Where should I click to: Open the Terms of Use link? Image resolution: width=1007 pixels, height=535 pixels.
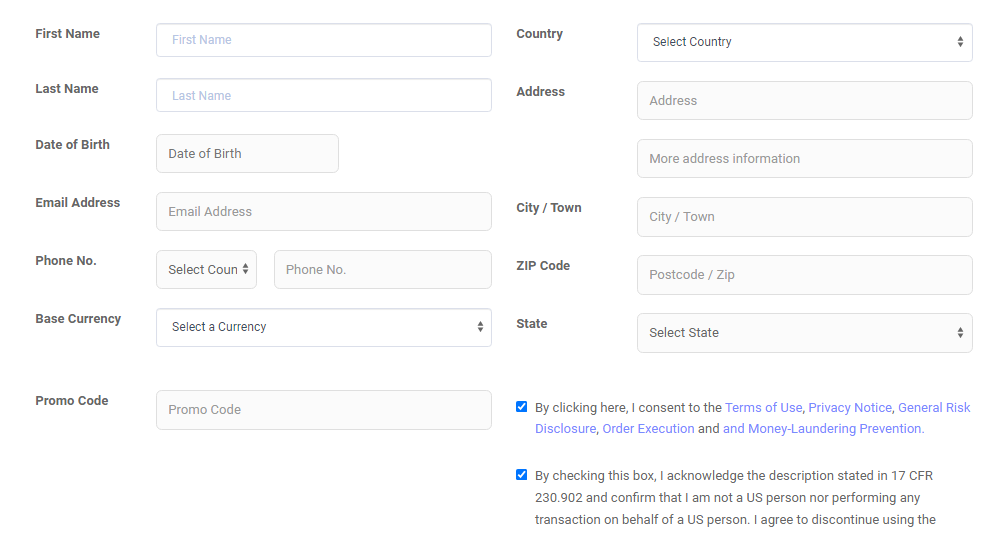[764, 408]
